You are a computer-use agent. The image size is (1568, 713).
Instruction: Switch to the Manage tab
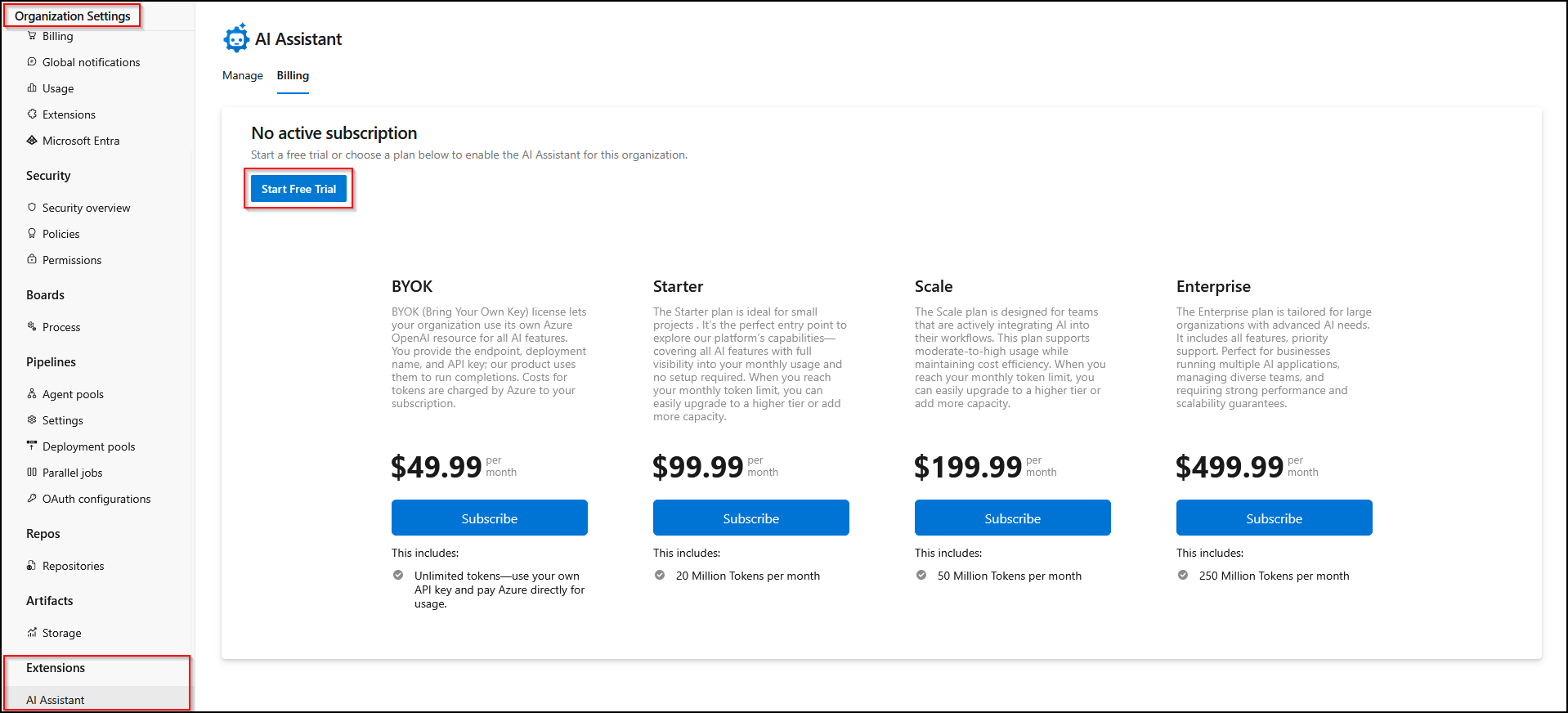tap(243, 75)
